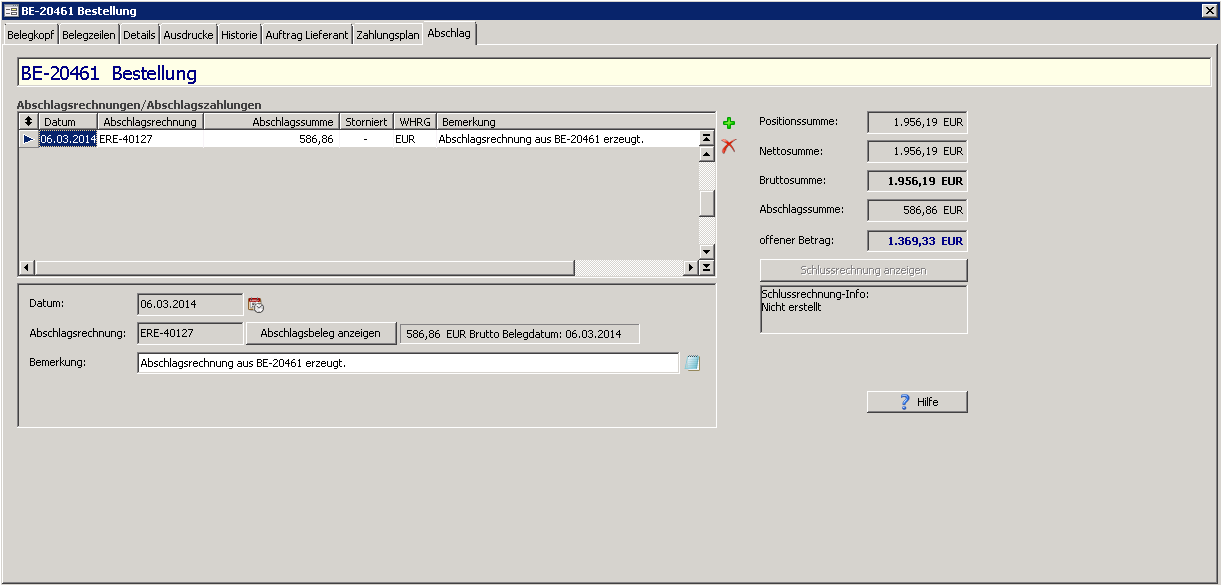Viewport: 1221px width, 585px height.
Task: Select the row marker arrow of the ERE-40127 row
Action: coord(28,139)
